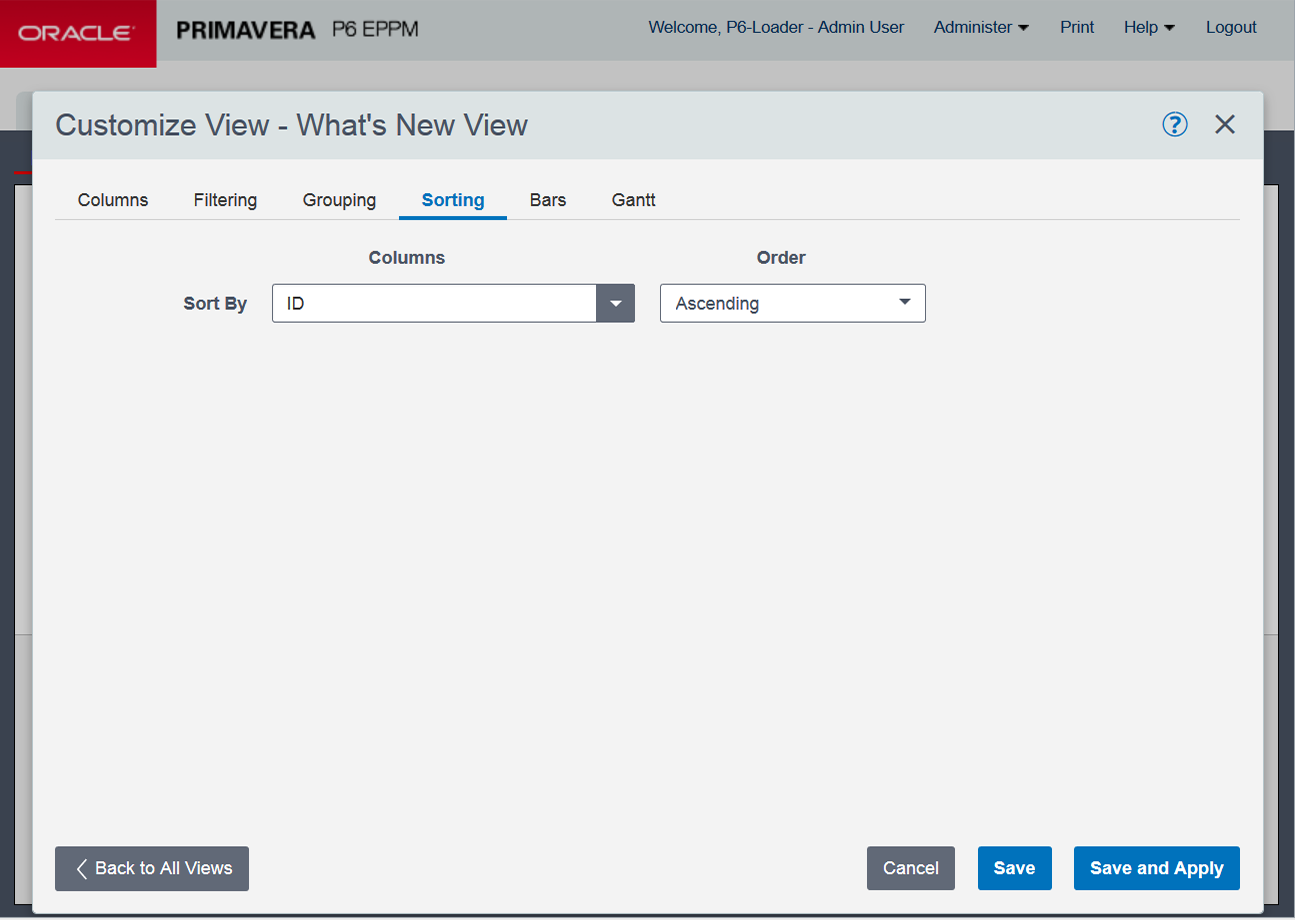Click the Sort By text field showing ID
1295x920 pixels.
[434, 304]
